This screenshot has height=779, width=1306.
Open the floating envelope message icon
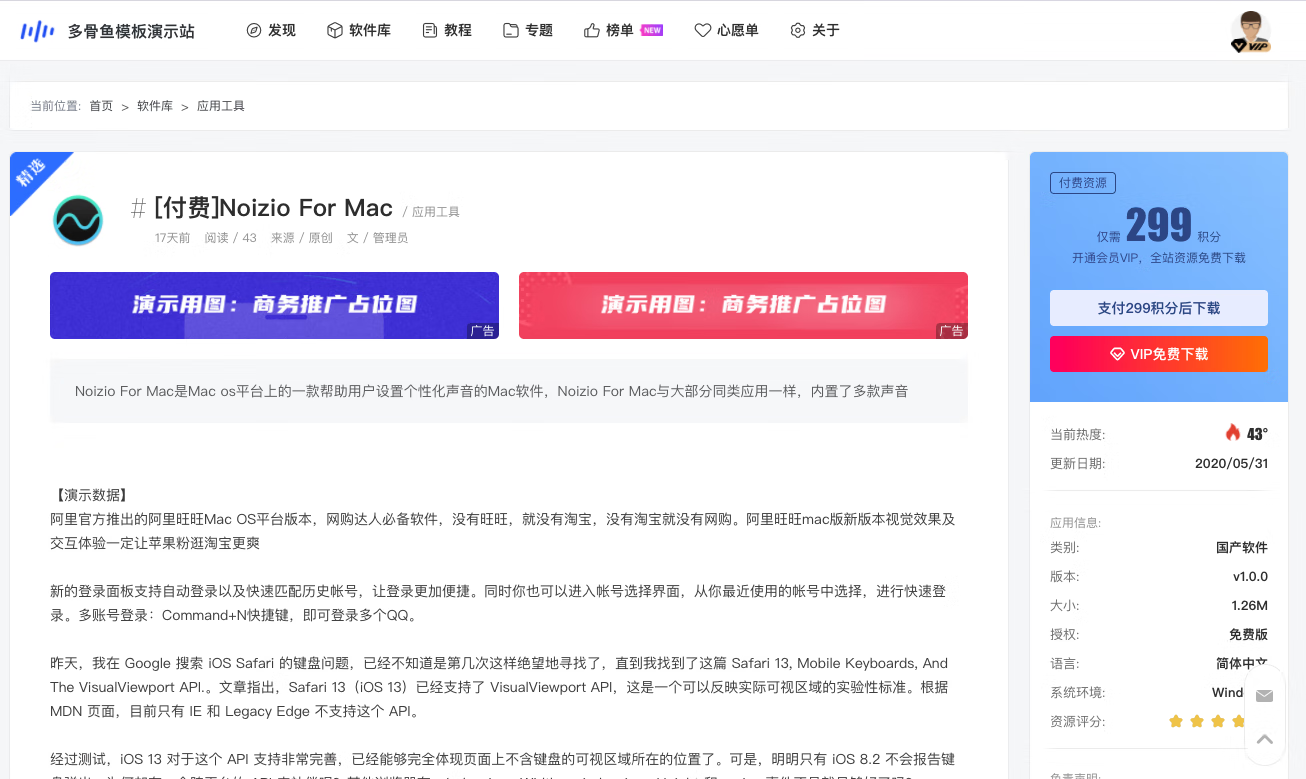[1264, 696]
